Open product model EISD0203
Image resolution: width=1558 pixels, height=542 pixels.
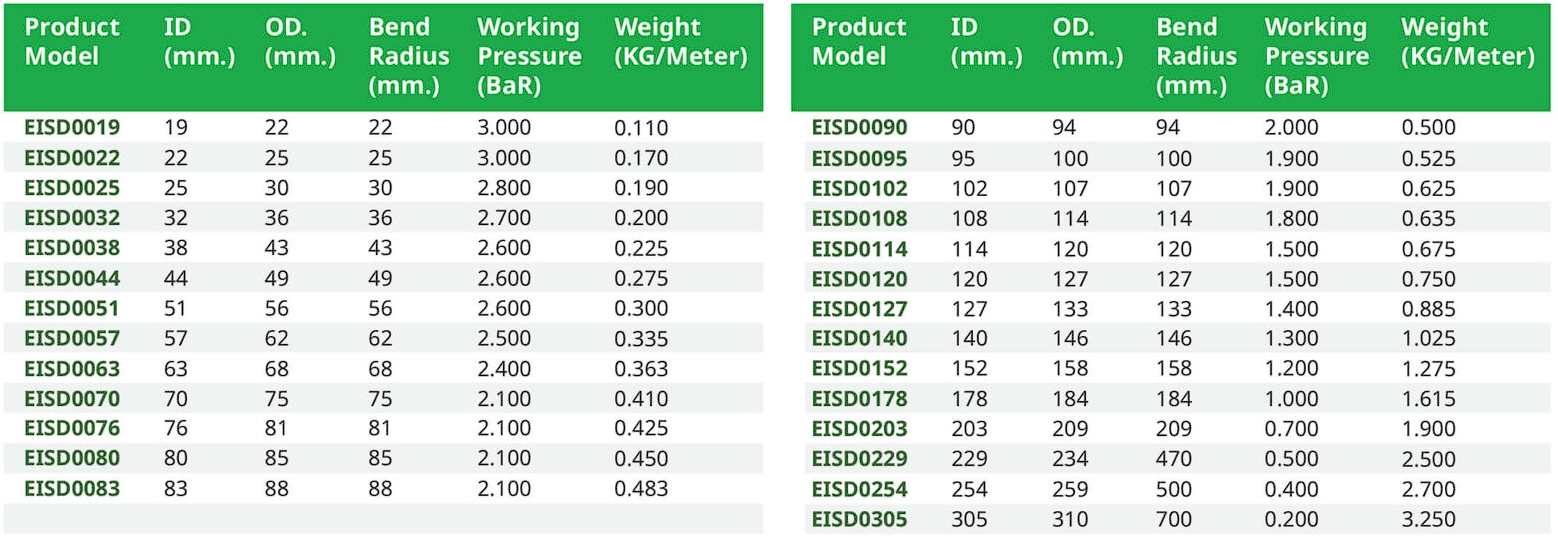[x=859, y=429]
